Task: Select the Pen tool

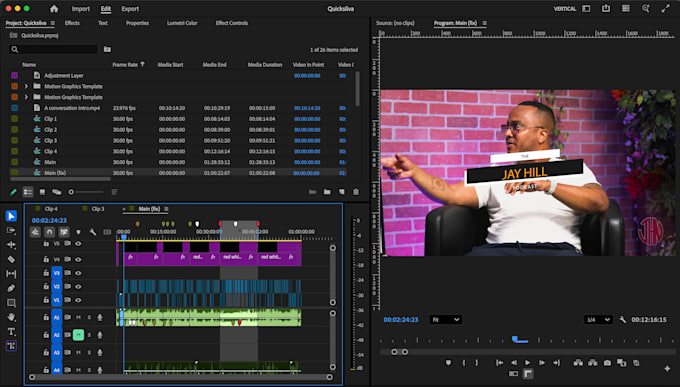Action: (11, 288)
